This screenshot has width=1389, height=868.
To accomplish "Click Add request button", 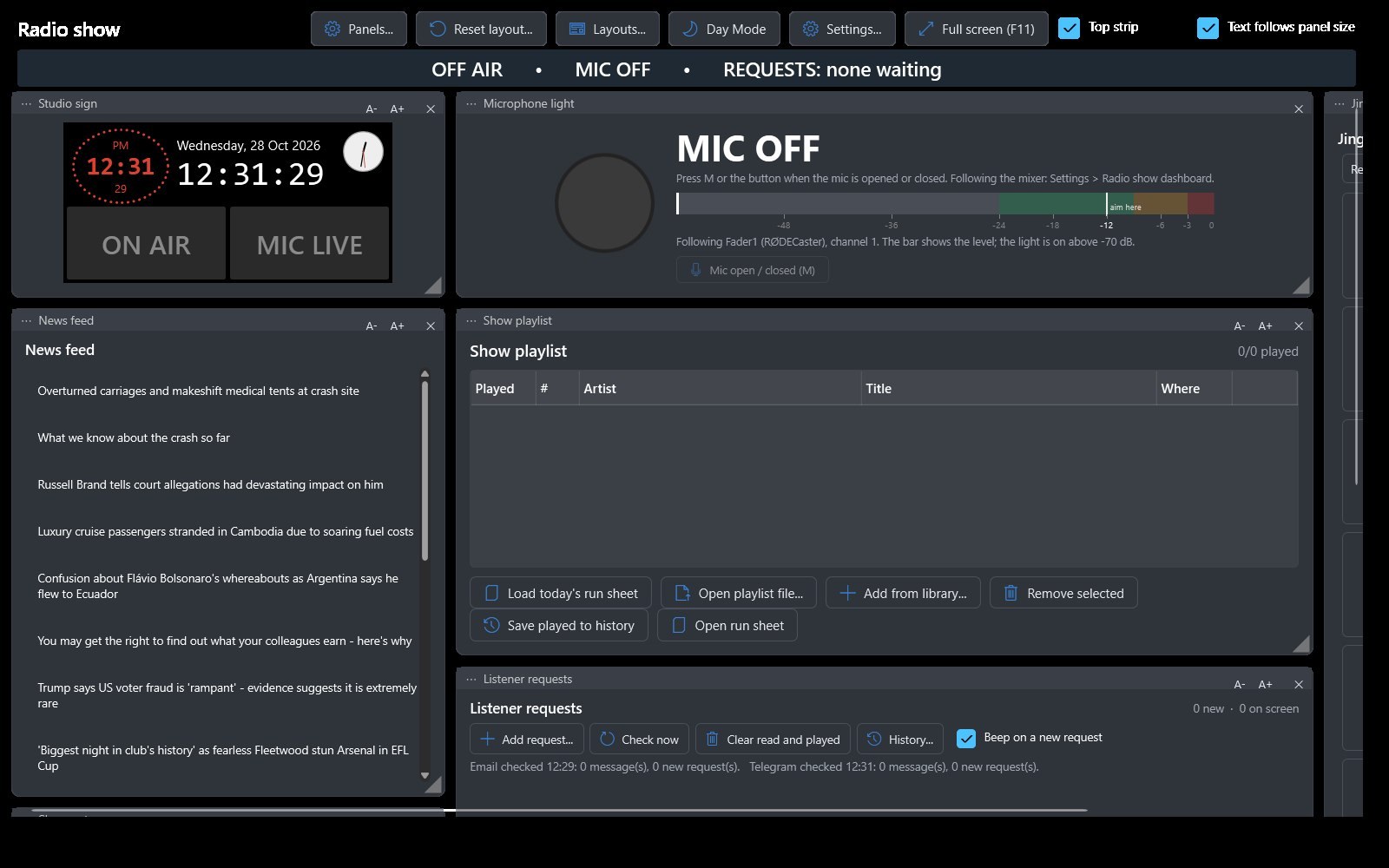I will click(527, 740).
